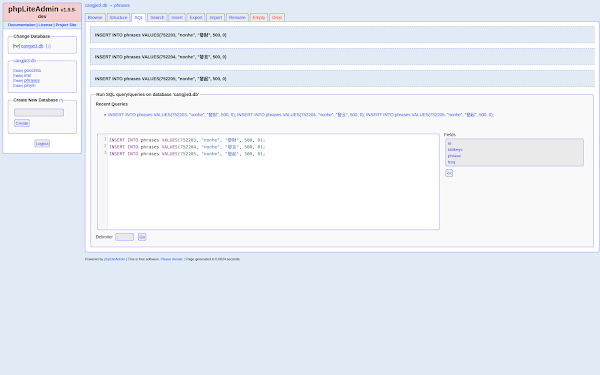Click the Go button

[142, 237]
